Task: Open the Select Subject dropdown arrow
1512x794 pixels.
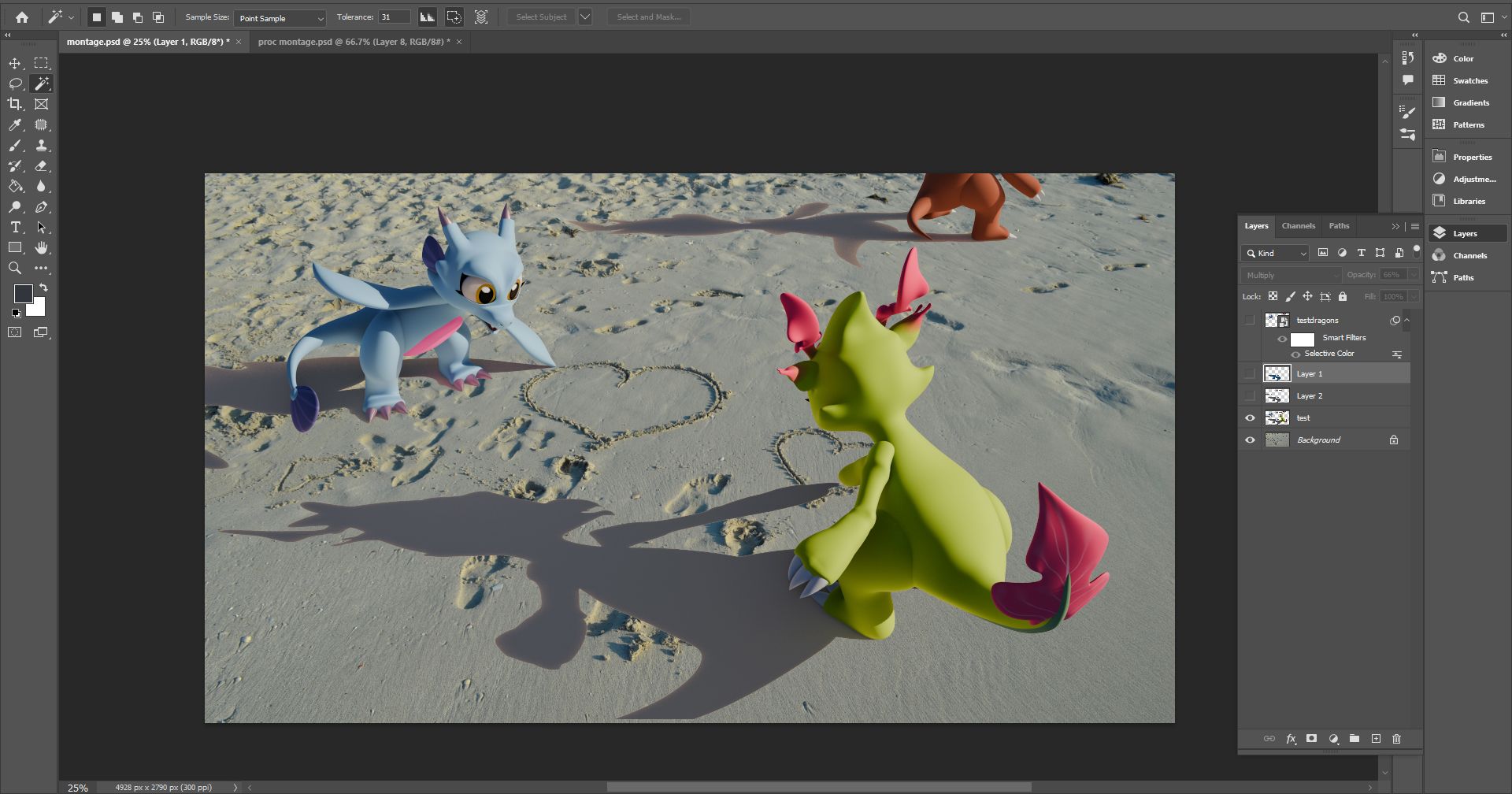Action: (x=585, y=17)
